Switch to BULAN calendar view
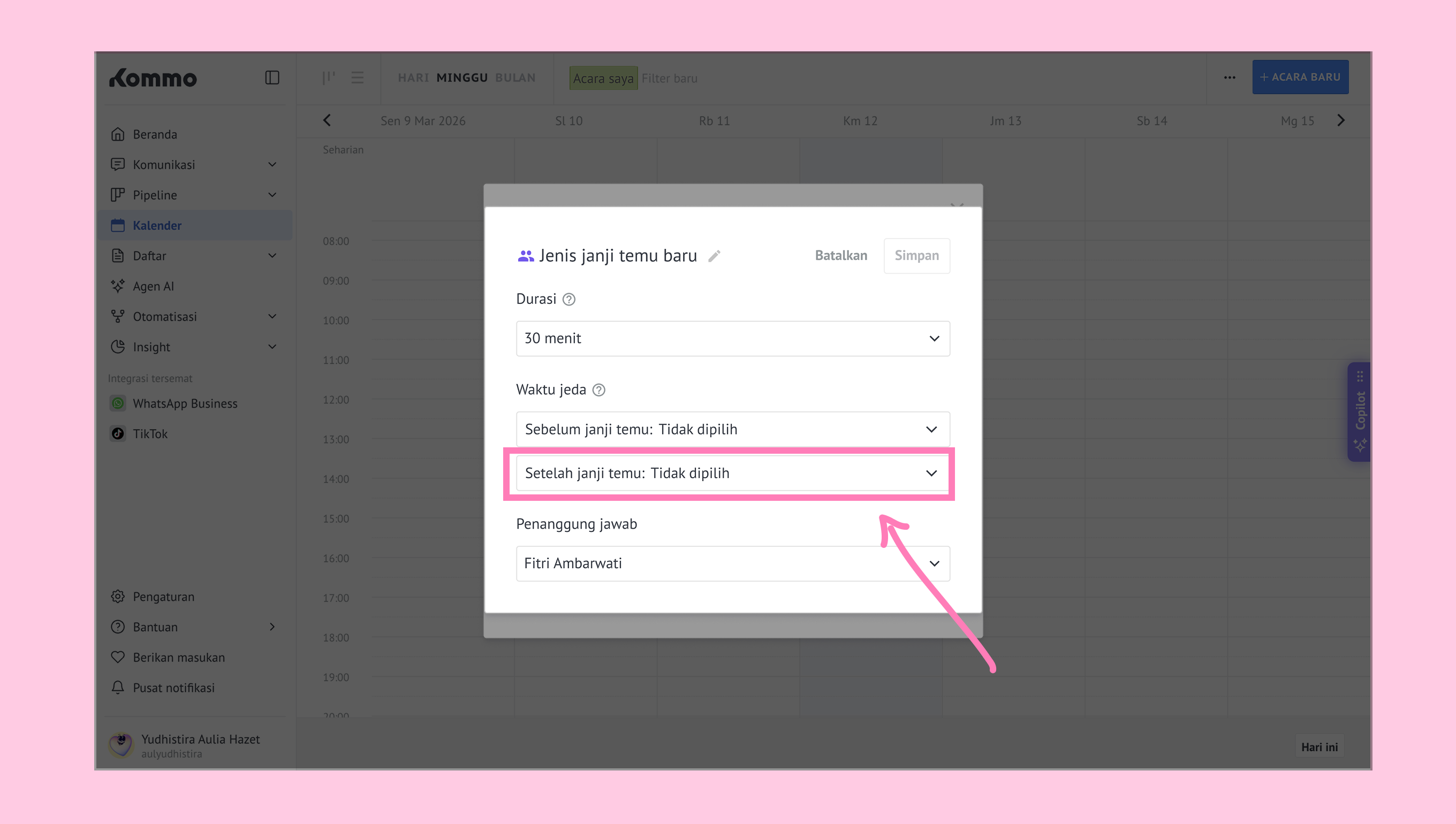Image resolution: width=1456 pixels, height=824 pixels. (515, 78)
